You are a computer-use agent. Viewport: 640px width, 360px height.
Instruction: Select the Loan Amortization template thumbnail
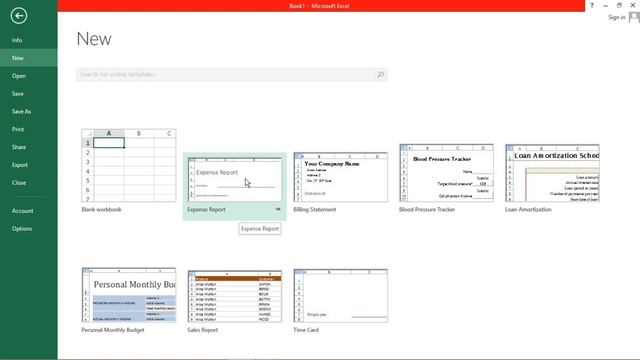(x=552, y=173)
